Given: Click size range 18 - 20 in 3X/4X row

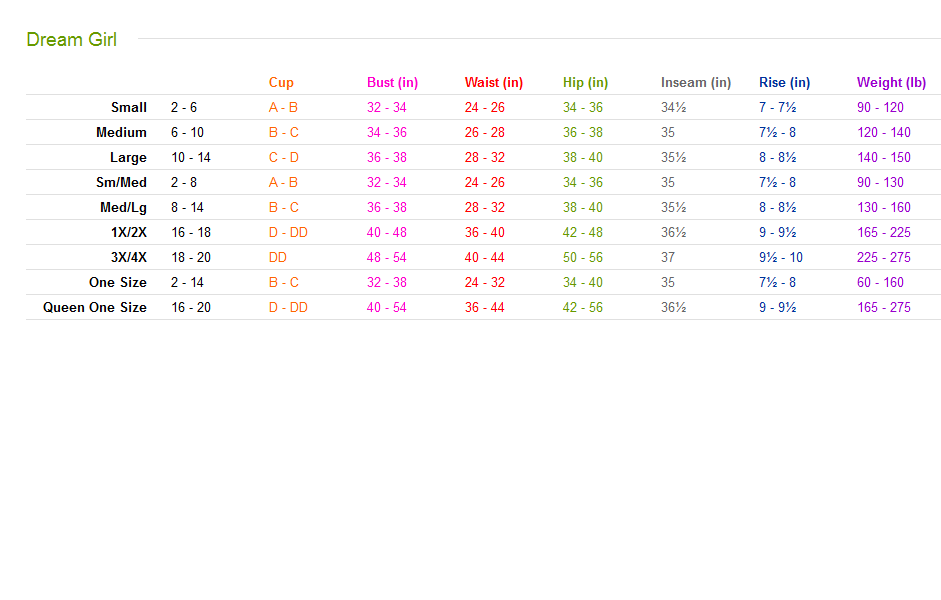Looking at the screenshot, I should click(191, 257).
